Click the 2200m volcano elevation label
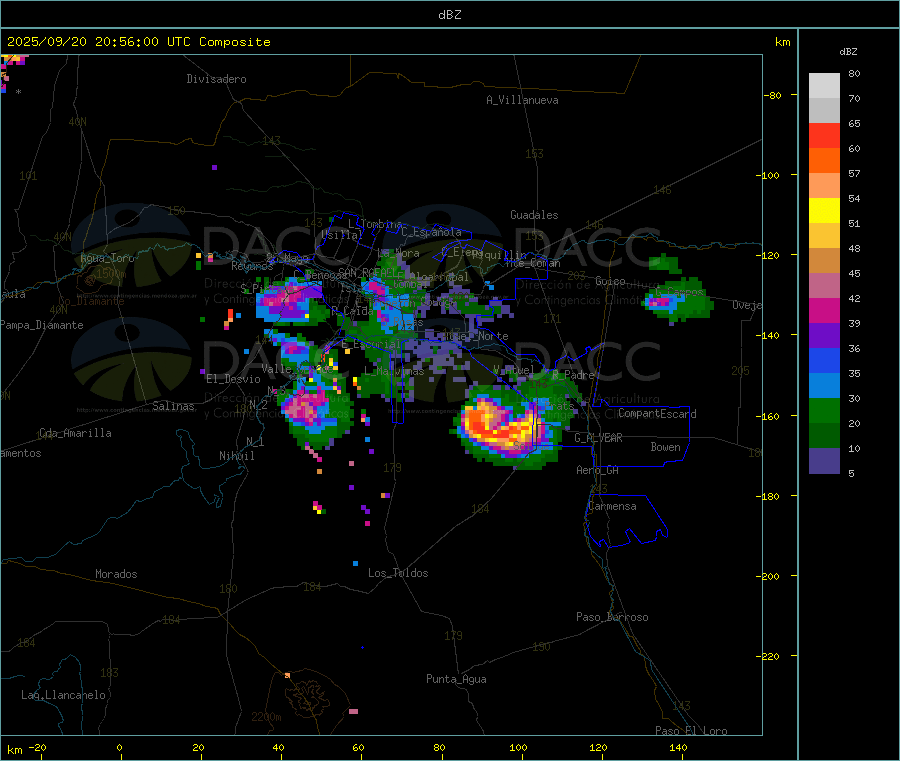The image size is (900, 761). [266, 717]
